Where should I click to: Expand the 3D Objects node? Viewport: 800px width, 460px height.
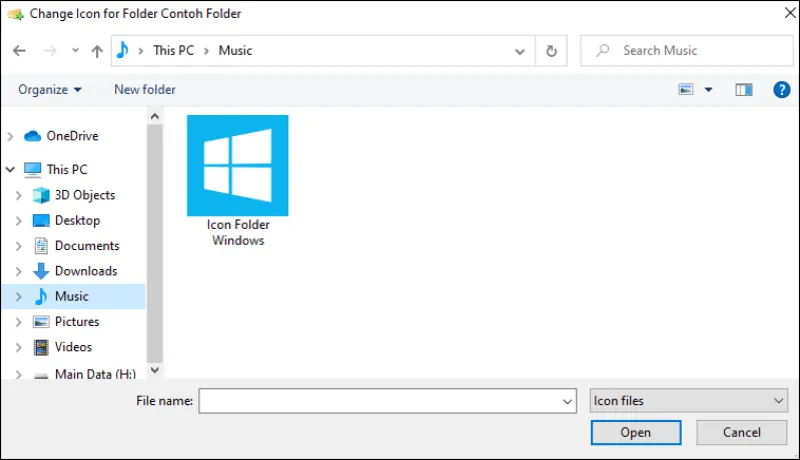(x=19, y=195)
